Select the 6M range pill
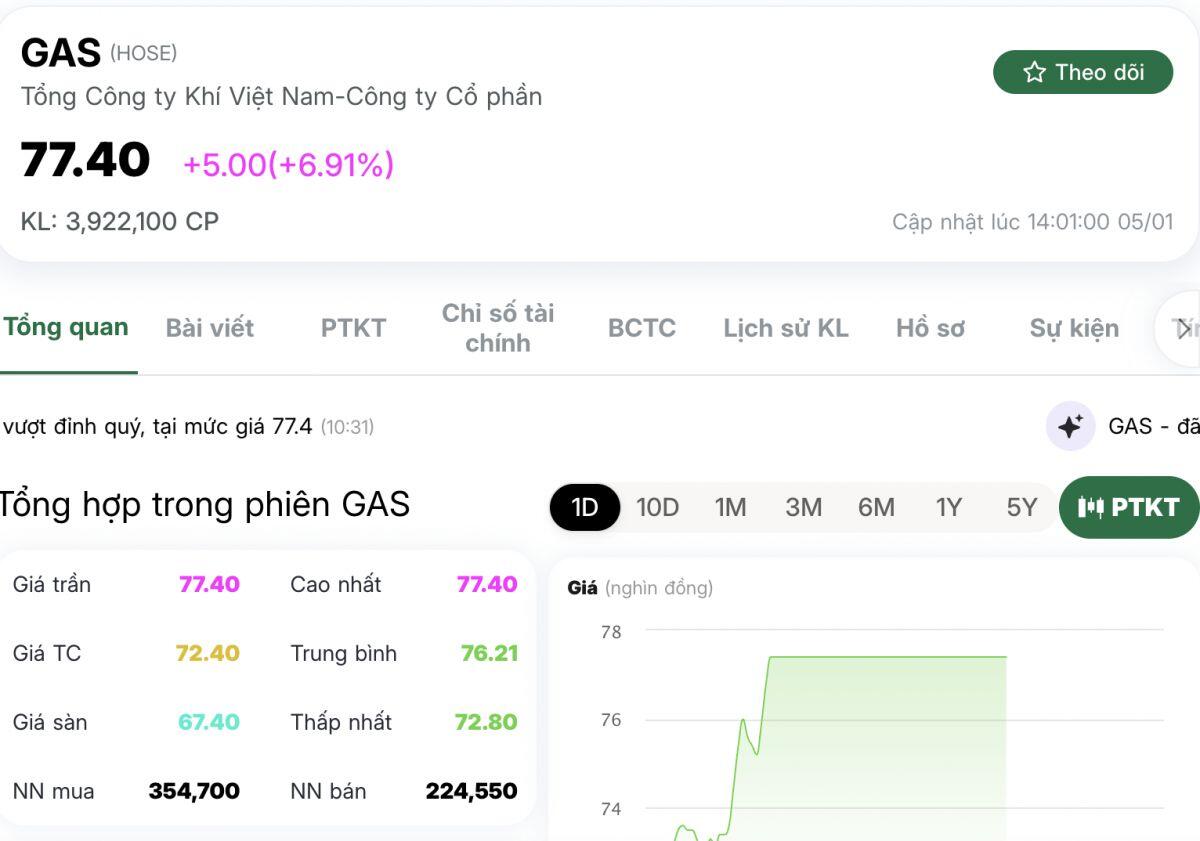The width and height of the screenshot is (1200, 841). click(877, 507)
